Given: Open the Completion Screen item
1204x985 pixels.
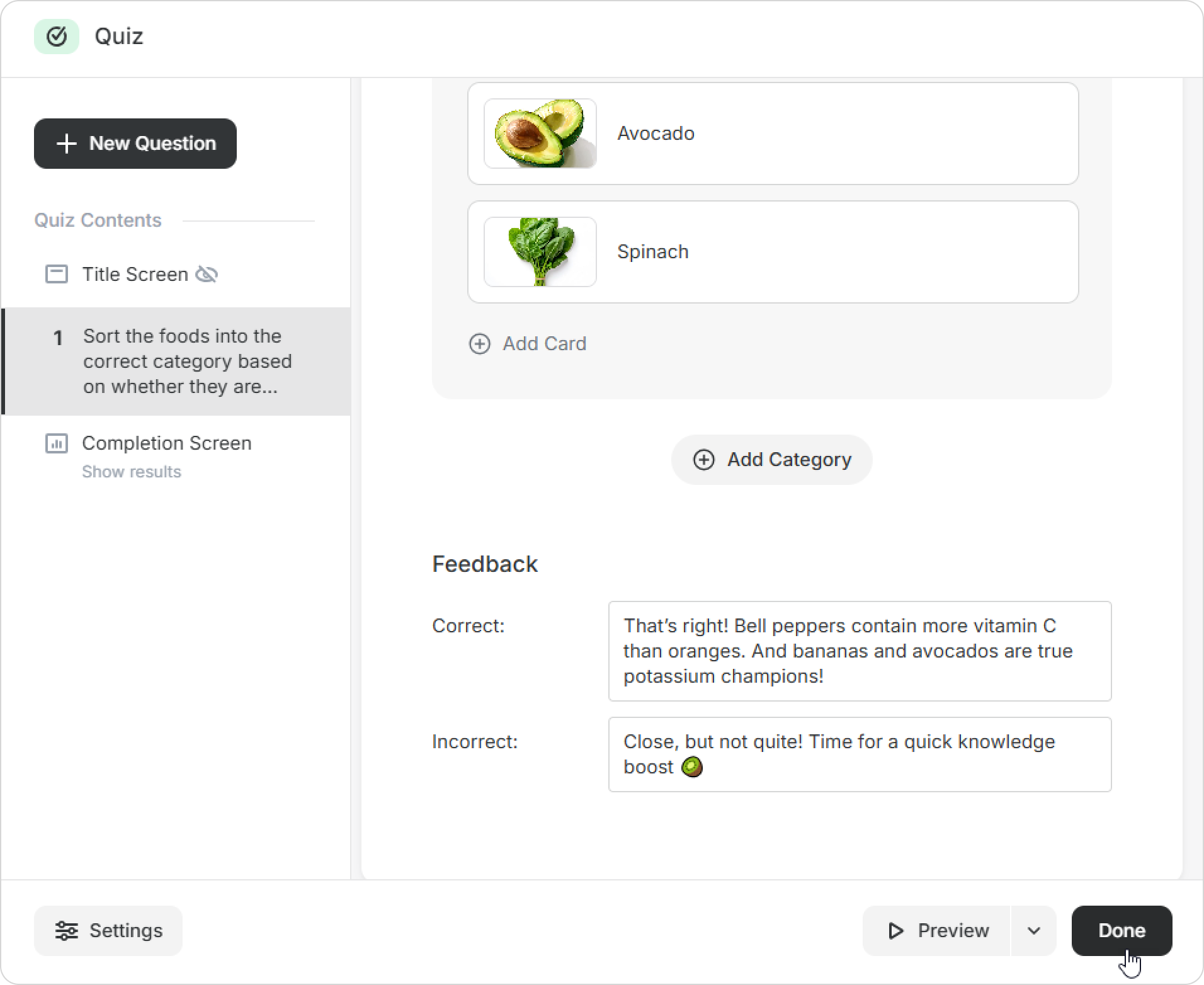Looking at the screenshot, I should click(167, 443).
